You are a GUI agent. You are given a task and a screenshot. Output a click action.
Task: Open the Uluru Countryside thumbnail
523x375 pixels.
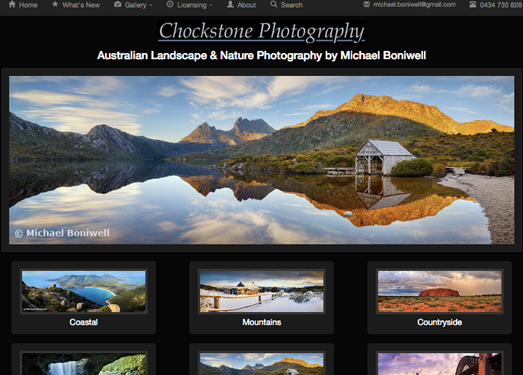tap(440, 291)
